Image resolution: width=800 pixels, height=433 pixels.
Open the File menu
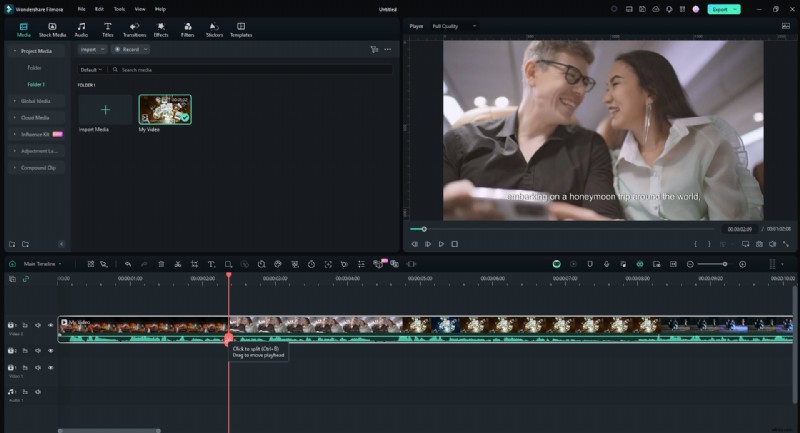(x=82, y=9)
